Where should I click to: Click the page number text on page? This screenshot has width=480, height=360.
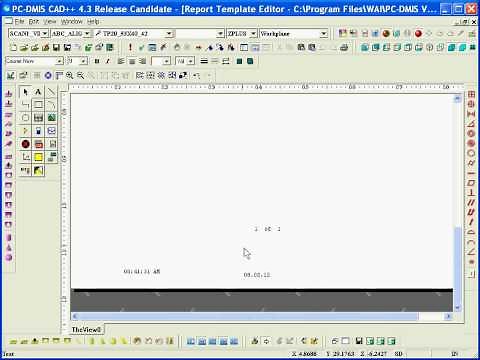pos(267,229)
